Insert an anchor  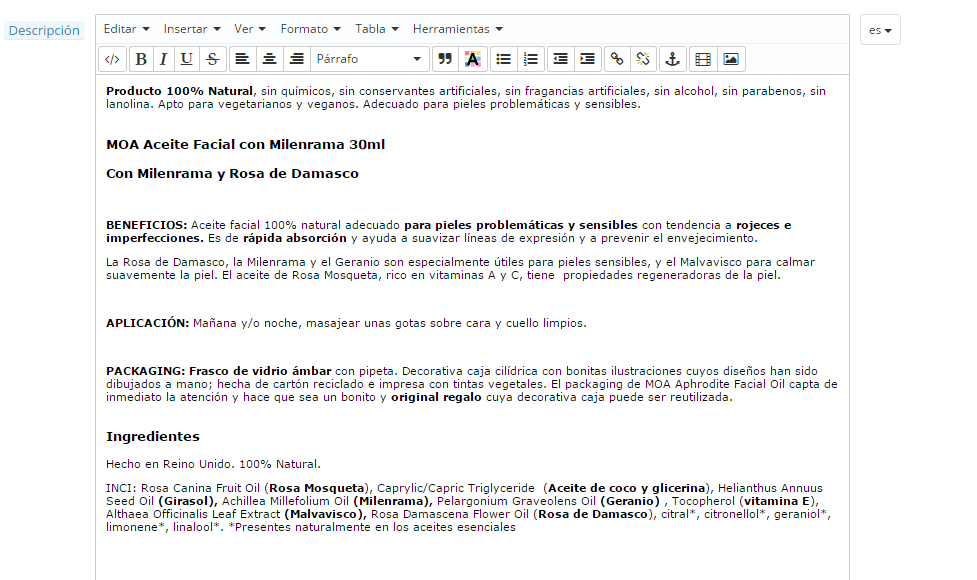[x=672, y=59]
